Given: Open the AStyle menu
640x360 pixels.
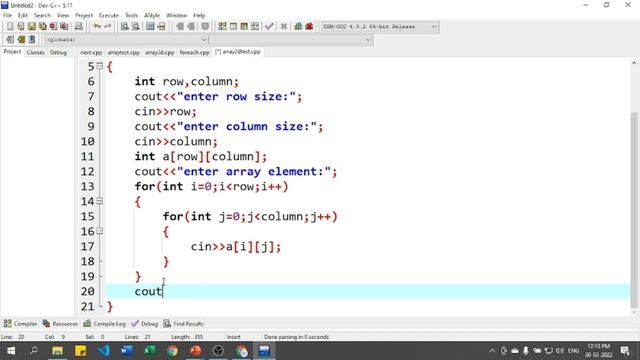Looking at the screenshot, I should point(152,15).
